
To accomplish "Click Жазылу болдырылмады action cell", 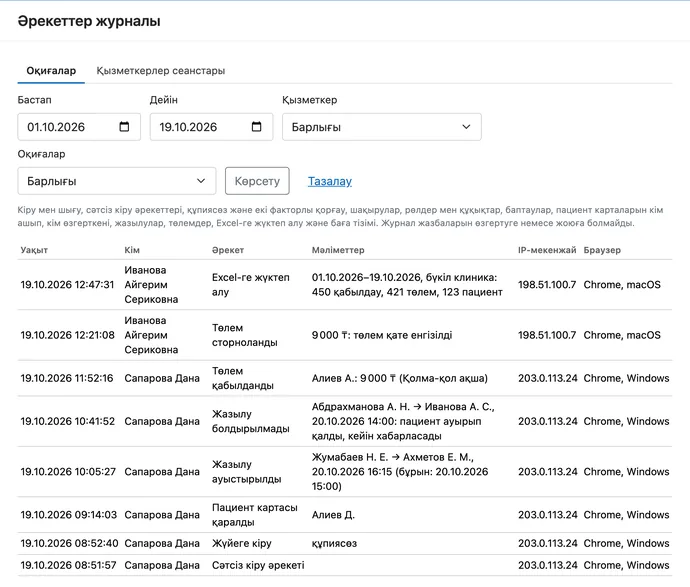I will (251, 422).
